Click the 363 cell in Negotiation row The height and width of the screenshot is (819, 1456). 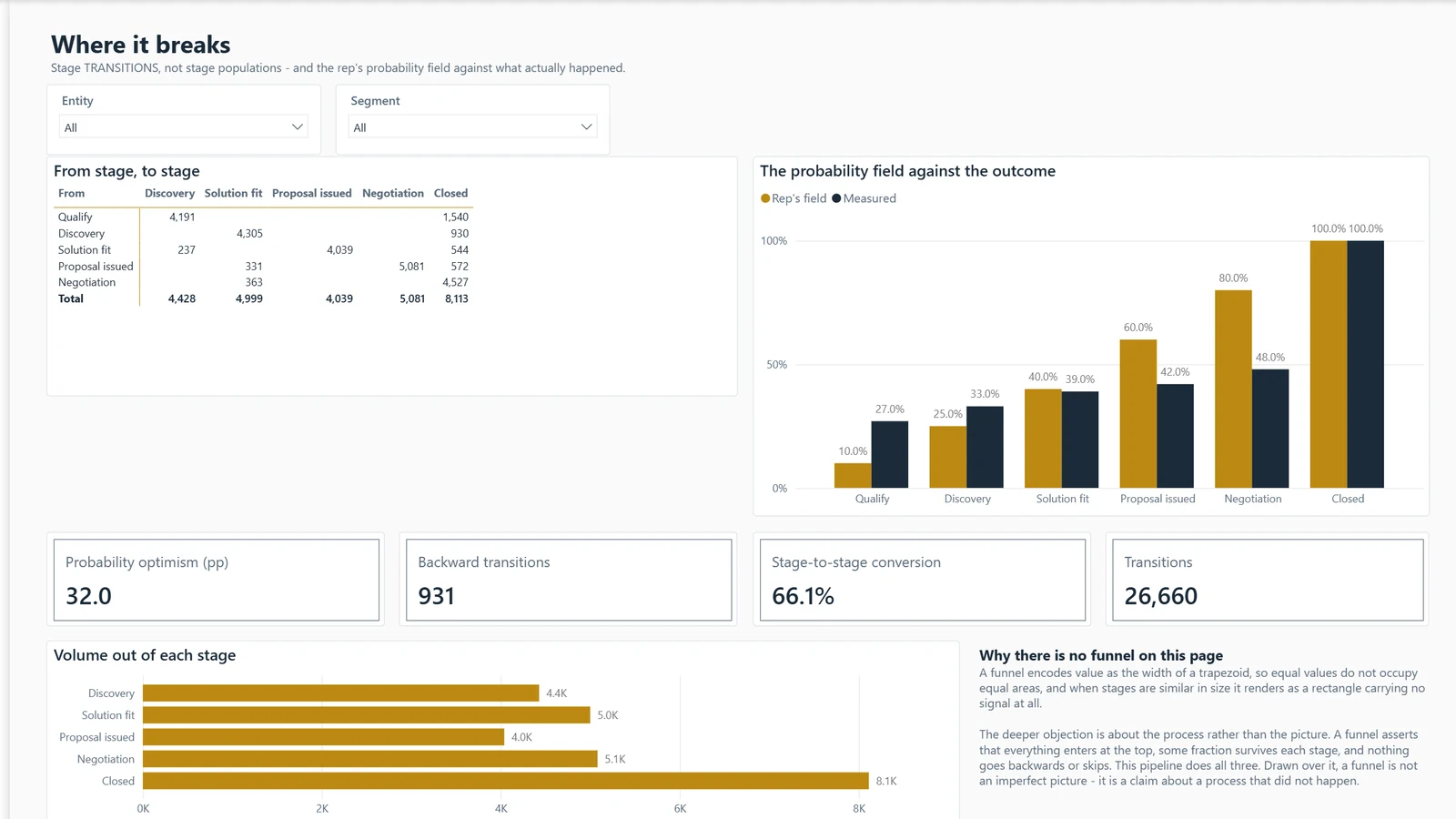pos(254,282)
